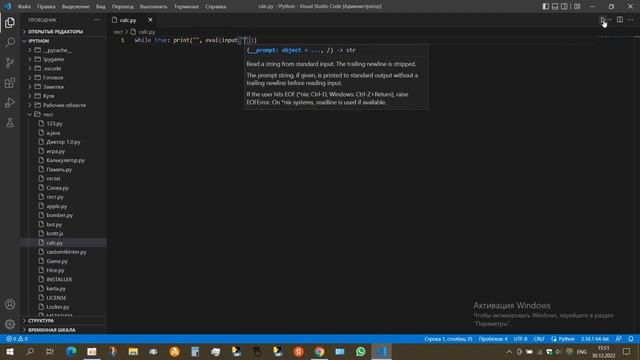The height and width of the screenshot is (360, 640).
Task: Open customtkinter.py in the explorer
Action: coord(63,252)
